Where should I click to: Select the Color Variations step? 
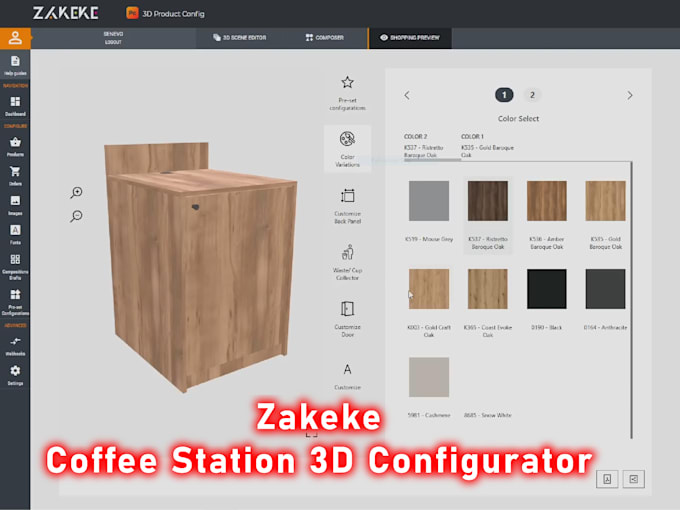pos(347,149)
